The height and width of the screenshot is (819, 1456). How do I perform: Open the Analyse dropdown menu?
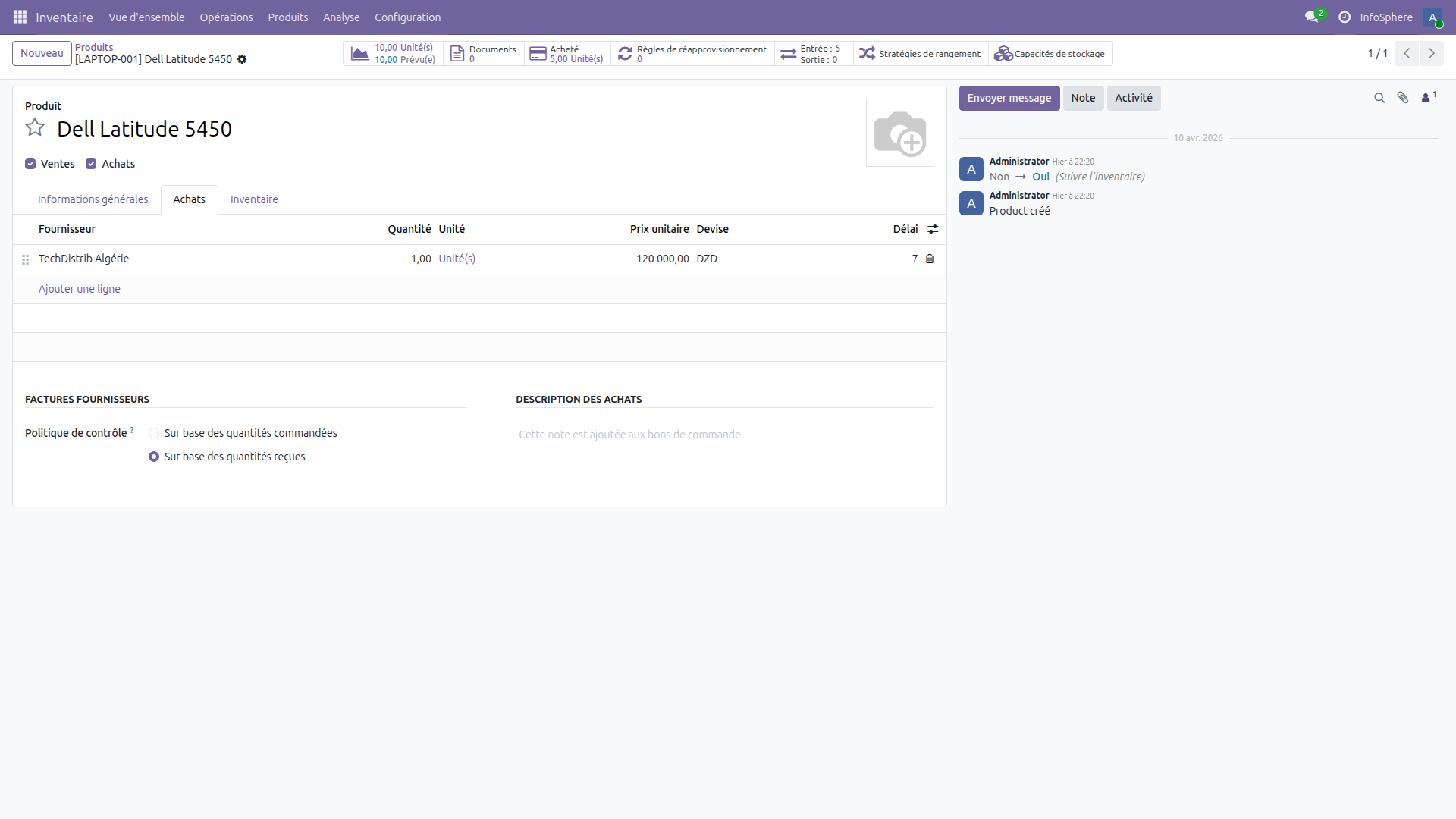click(341, 17)
